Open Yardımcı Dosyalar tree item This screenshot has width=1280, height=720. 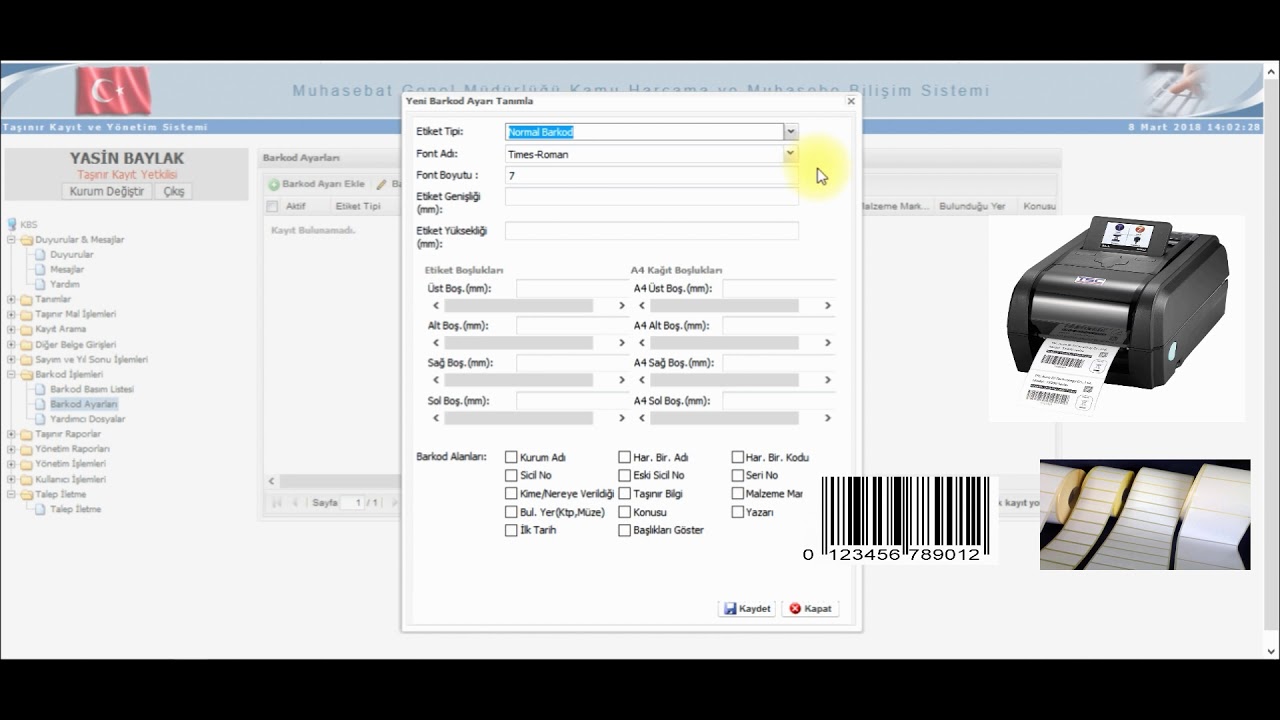click(x=87, y=419)
